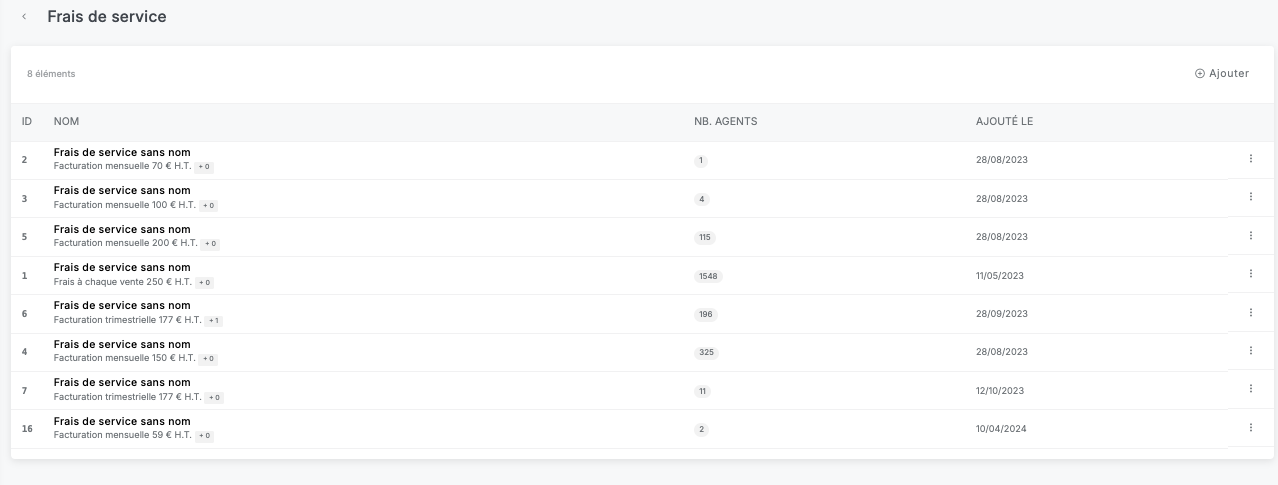
Task: Select the 325 agents badge
Action: pyautogui.click(x=706, y=353)
